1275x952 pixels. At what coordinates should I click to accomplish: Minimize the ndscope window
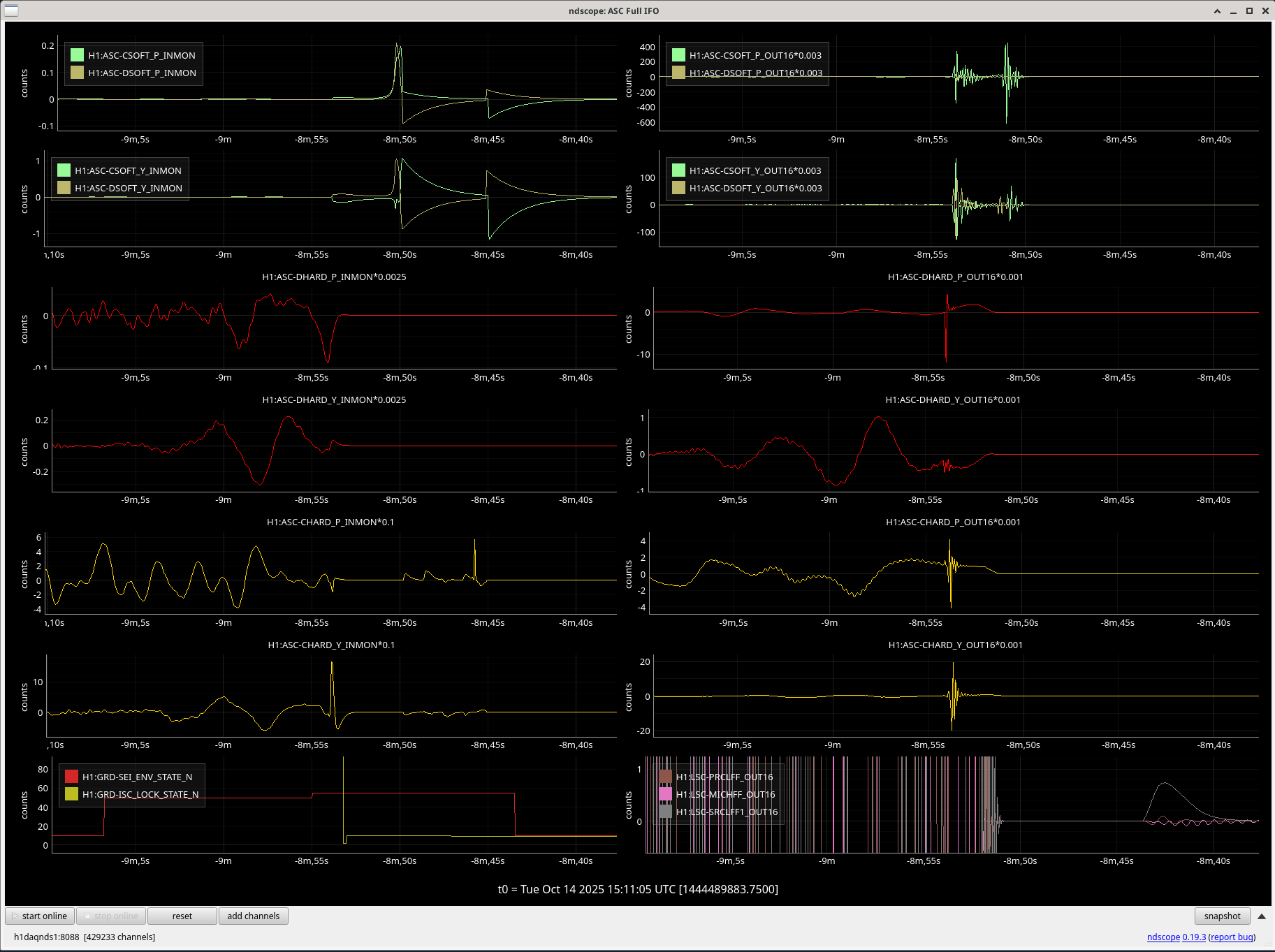(1233, 10)
